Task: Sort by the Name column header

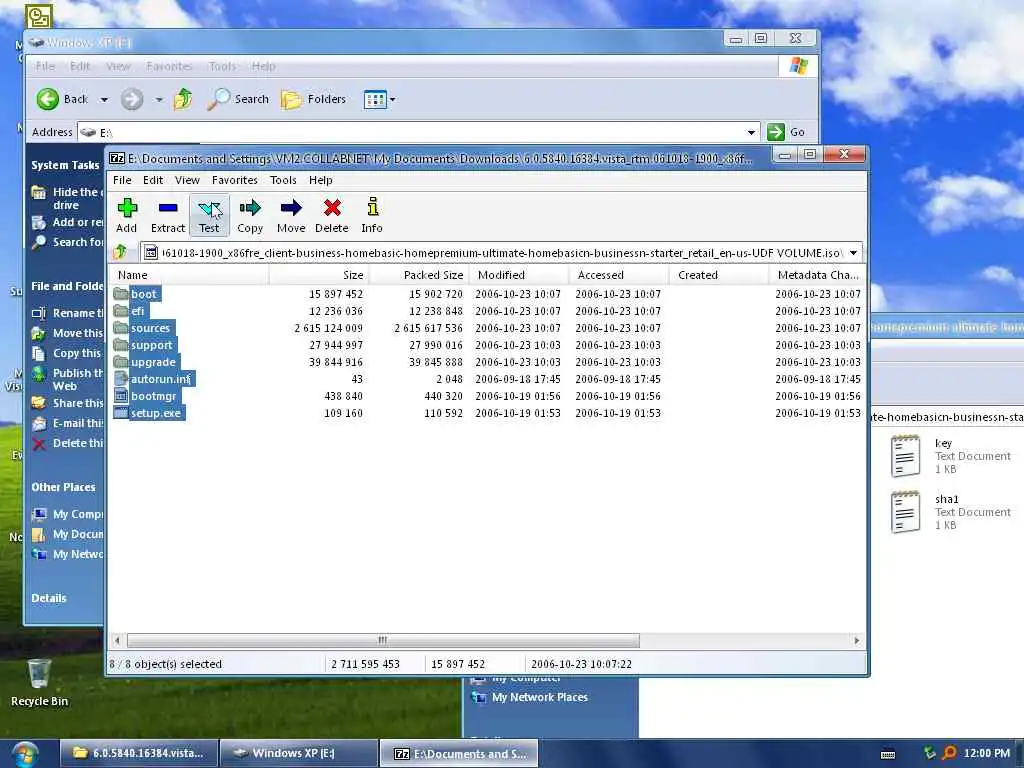Action: [189, 275]
